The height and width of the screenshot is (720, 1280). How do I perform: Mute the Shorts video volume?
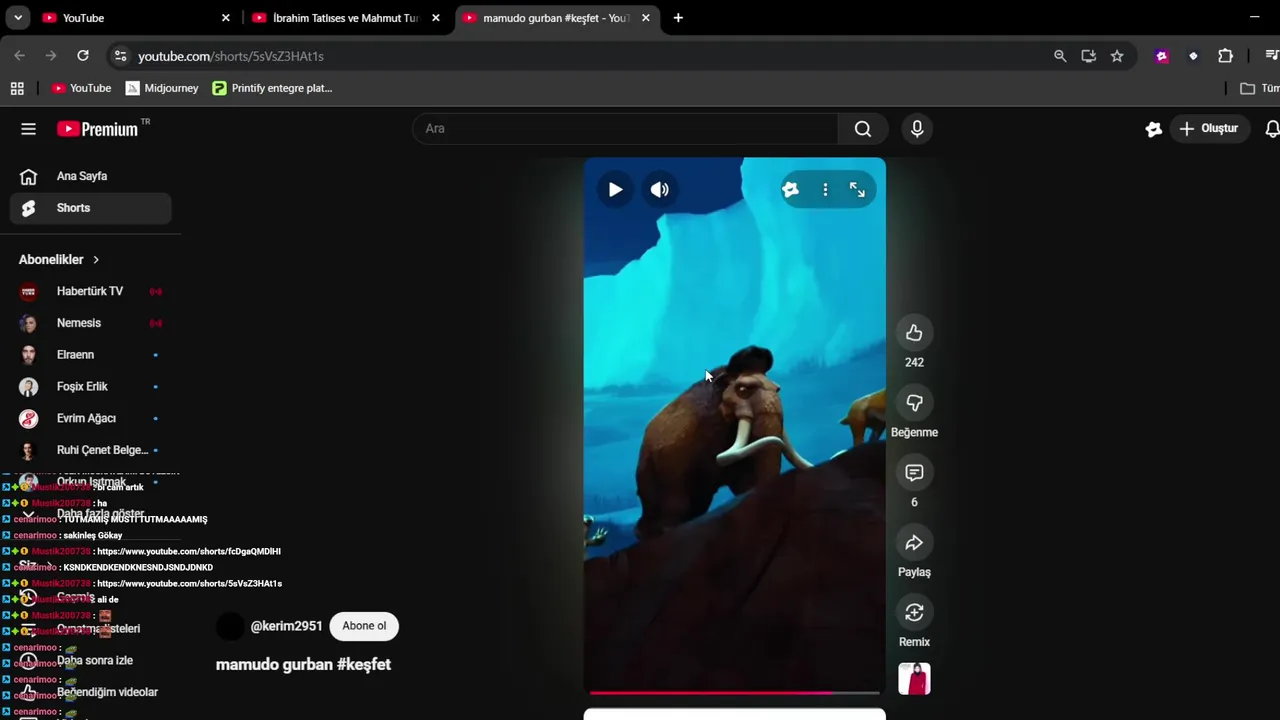(660, 189)
